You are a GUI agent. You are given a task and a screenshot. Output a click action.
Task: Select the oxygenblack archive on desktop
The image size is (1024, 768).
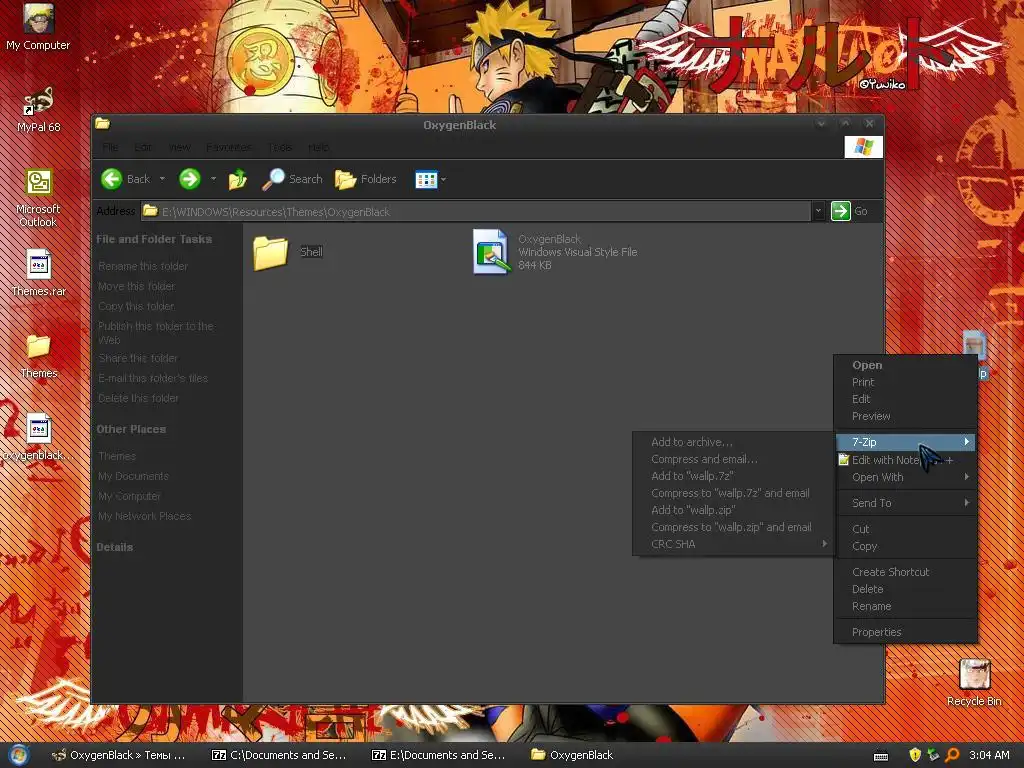pyautogui.click(x=37, y=438)
